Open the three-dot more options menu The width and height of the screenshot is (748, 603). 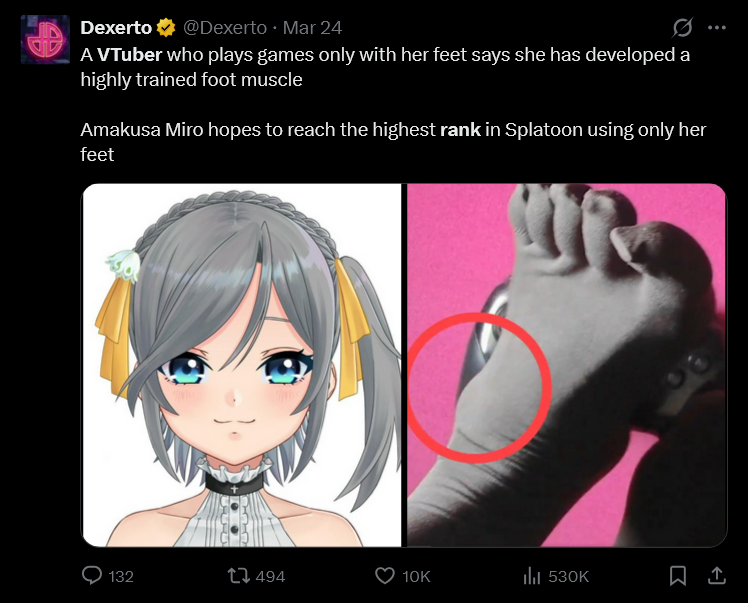(x=717, y=28)
